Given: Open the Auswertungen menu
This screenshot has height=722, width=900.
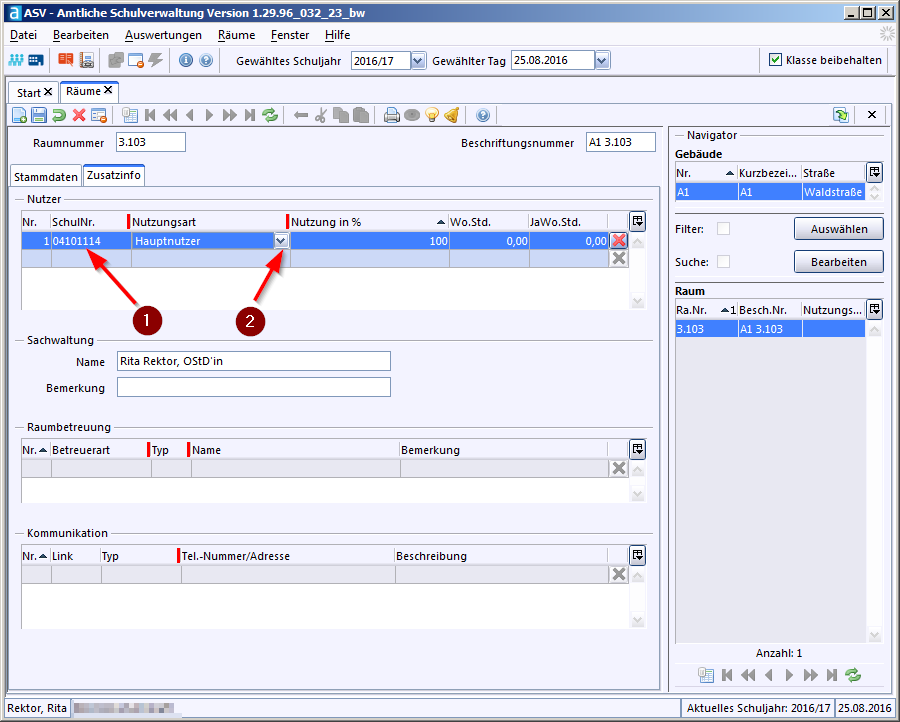Looking at the screenshot, I should (163, 35).
